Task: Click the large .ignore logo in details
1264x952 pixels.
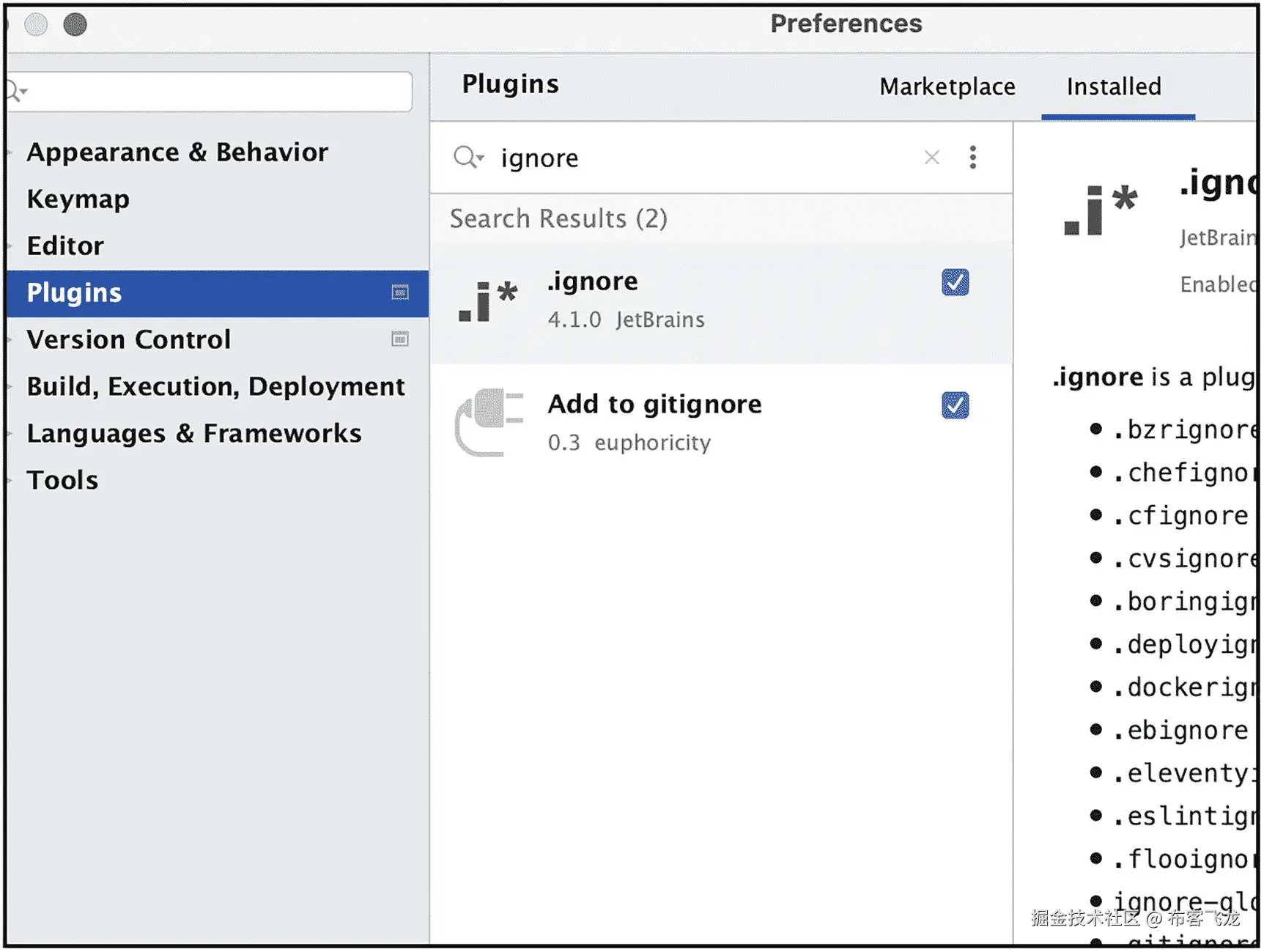Action: tap(1100, 210)
